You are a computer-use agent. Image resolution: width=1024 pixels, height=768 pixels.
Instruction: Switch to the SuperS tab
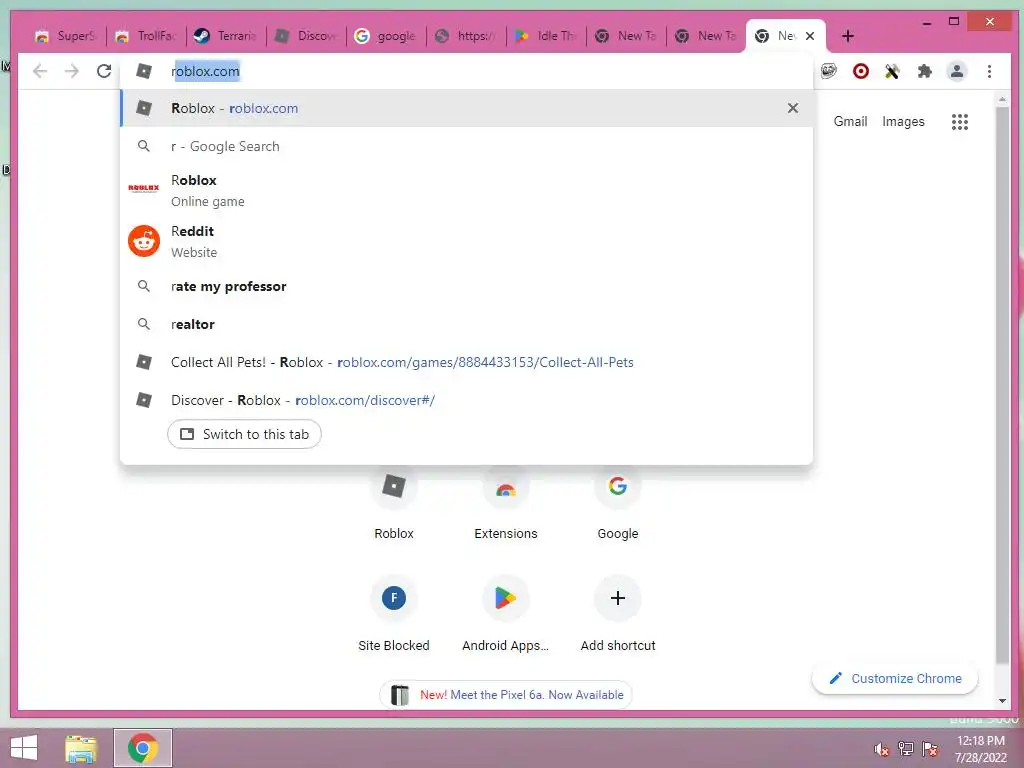click(x=65, y=36)
